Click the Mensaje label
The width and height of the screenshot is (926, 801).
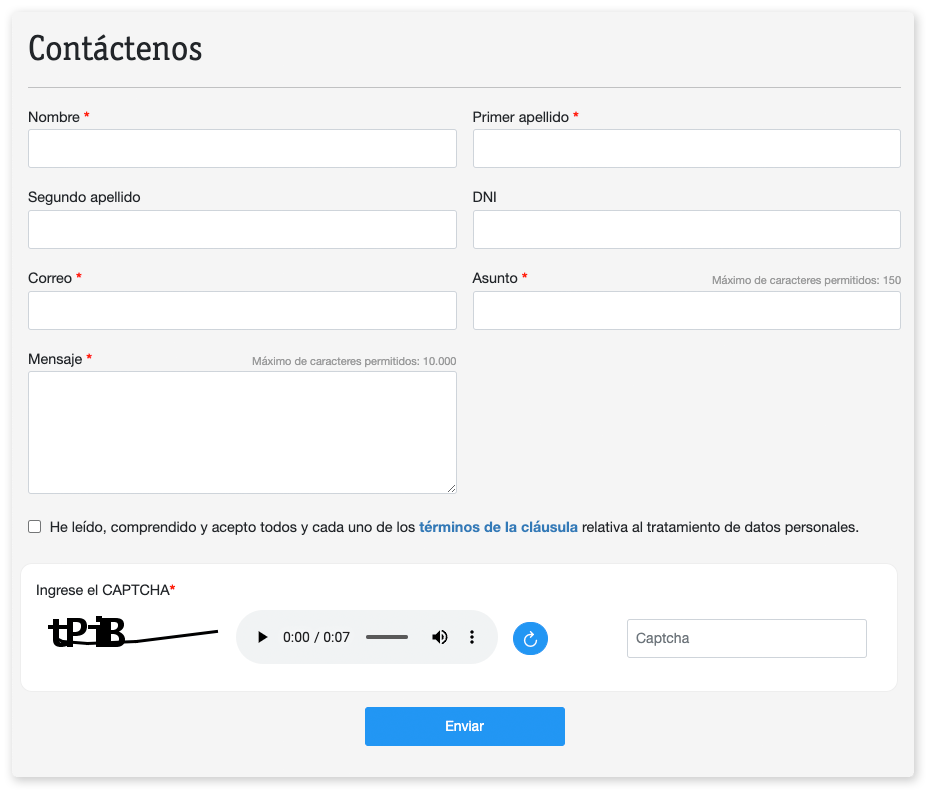[55, 359]
